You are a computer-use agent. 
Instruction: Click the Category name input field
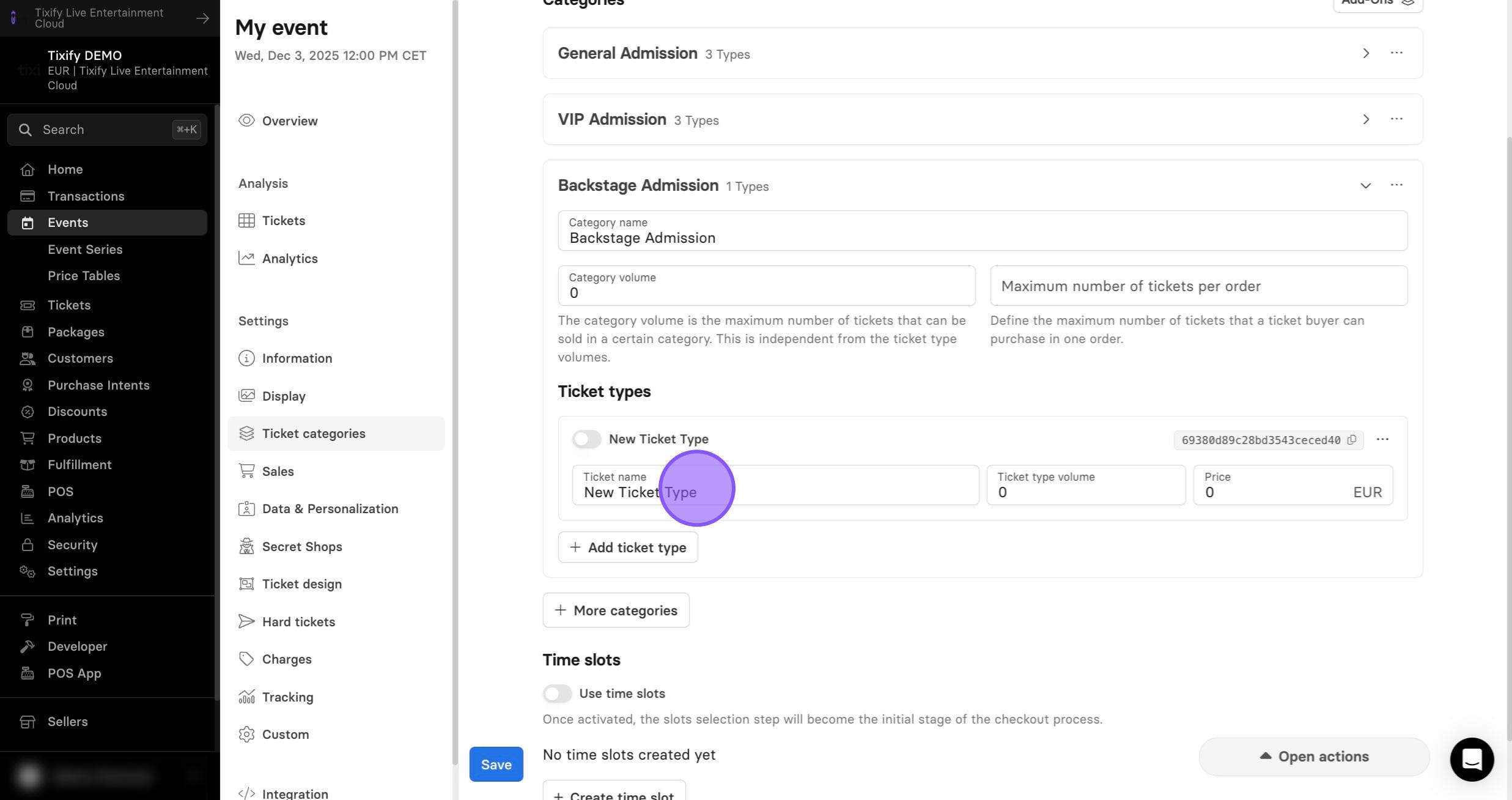pos(983,231)
